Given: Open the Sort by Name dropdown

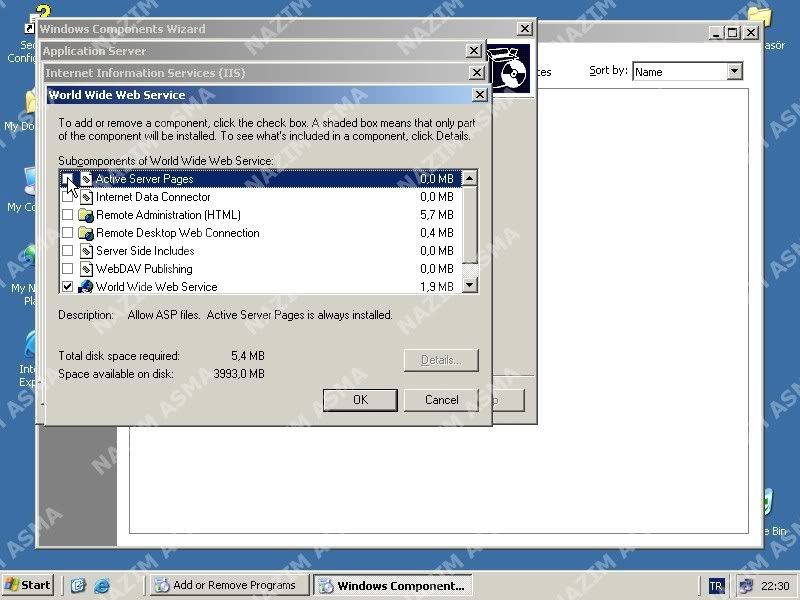Looking at the screenshot, I should (734, 71).
